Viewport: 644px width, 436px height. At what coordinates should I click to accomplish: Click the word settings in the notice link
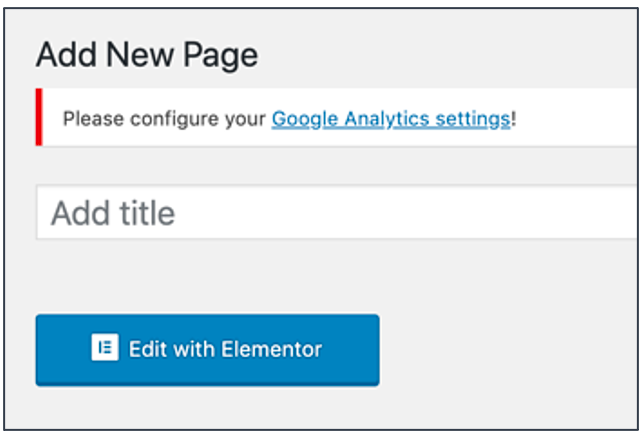pyautogui.click(x=473, y=119)
